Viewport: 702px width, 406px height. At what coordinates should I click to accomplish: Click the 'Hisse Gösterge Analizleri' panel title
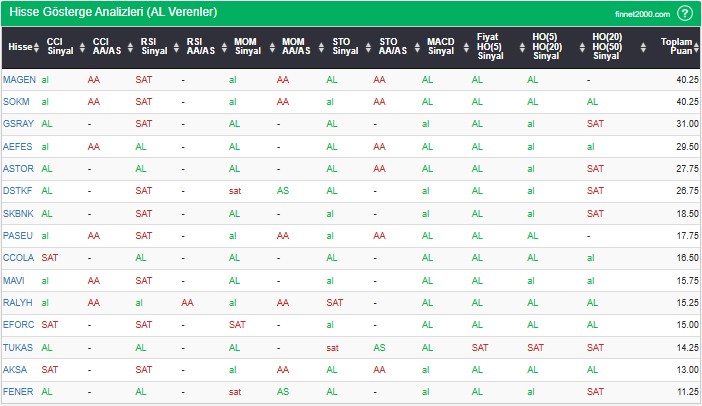click(x=112, y=13)
